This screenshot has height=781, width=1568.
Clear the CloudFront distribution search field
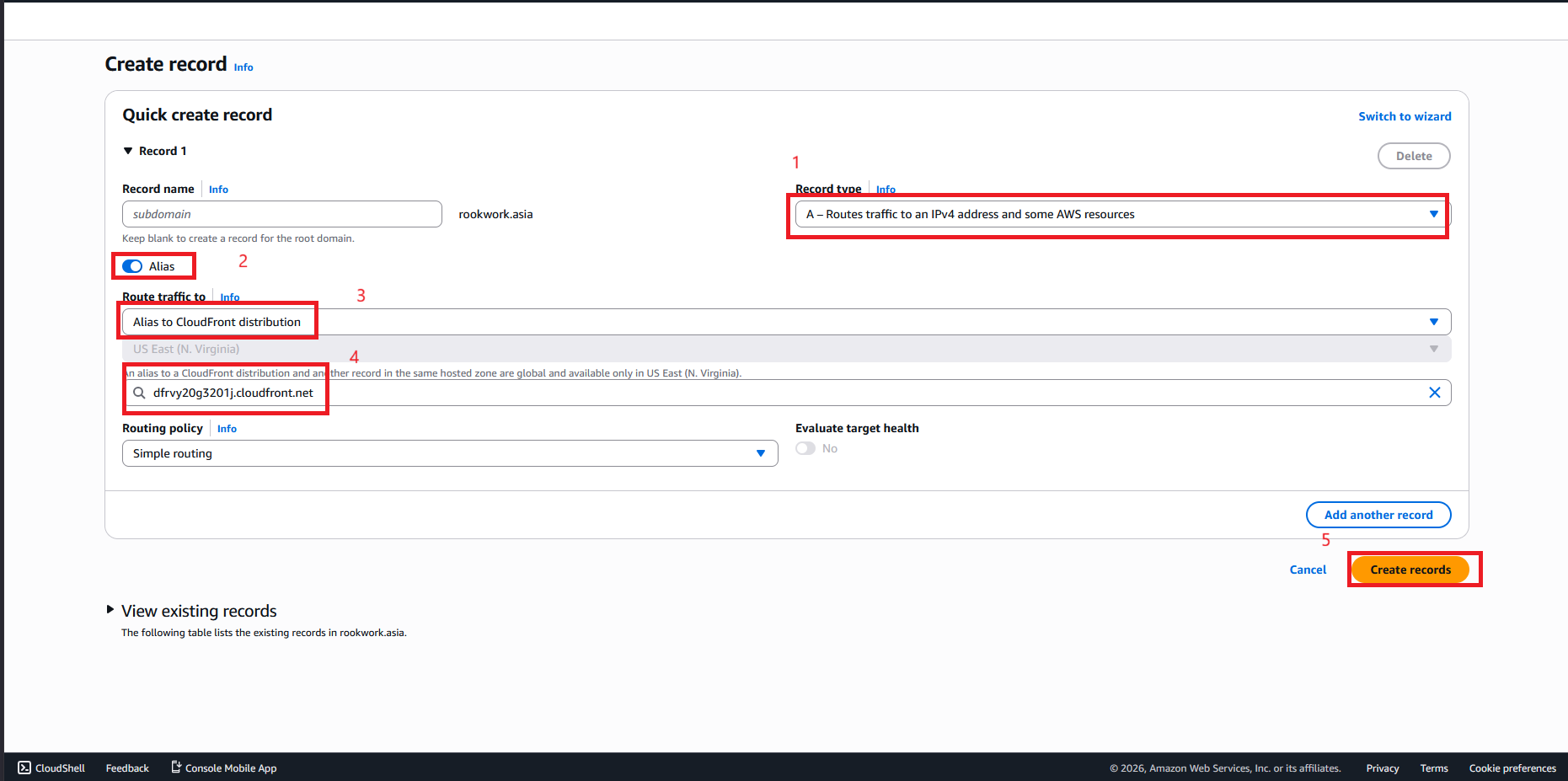click(1434, 393)
